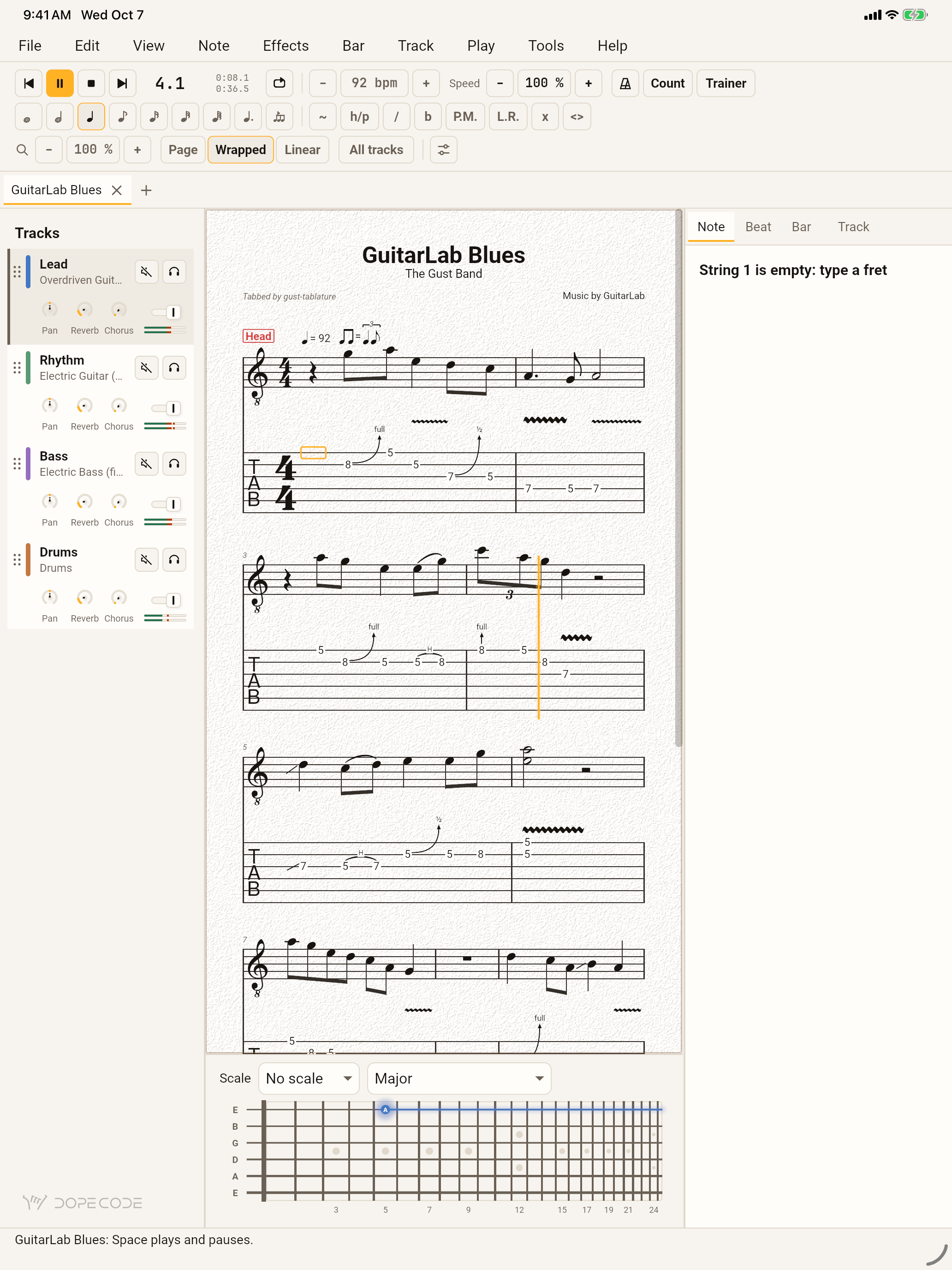
Task: Open the No scale root dropdown
Action: pyautogui.click(x=309, y=1078)
